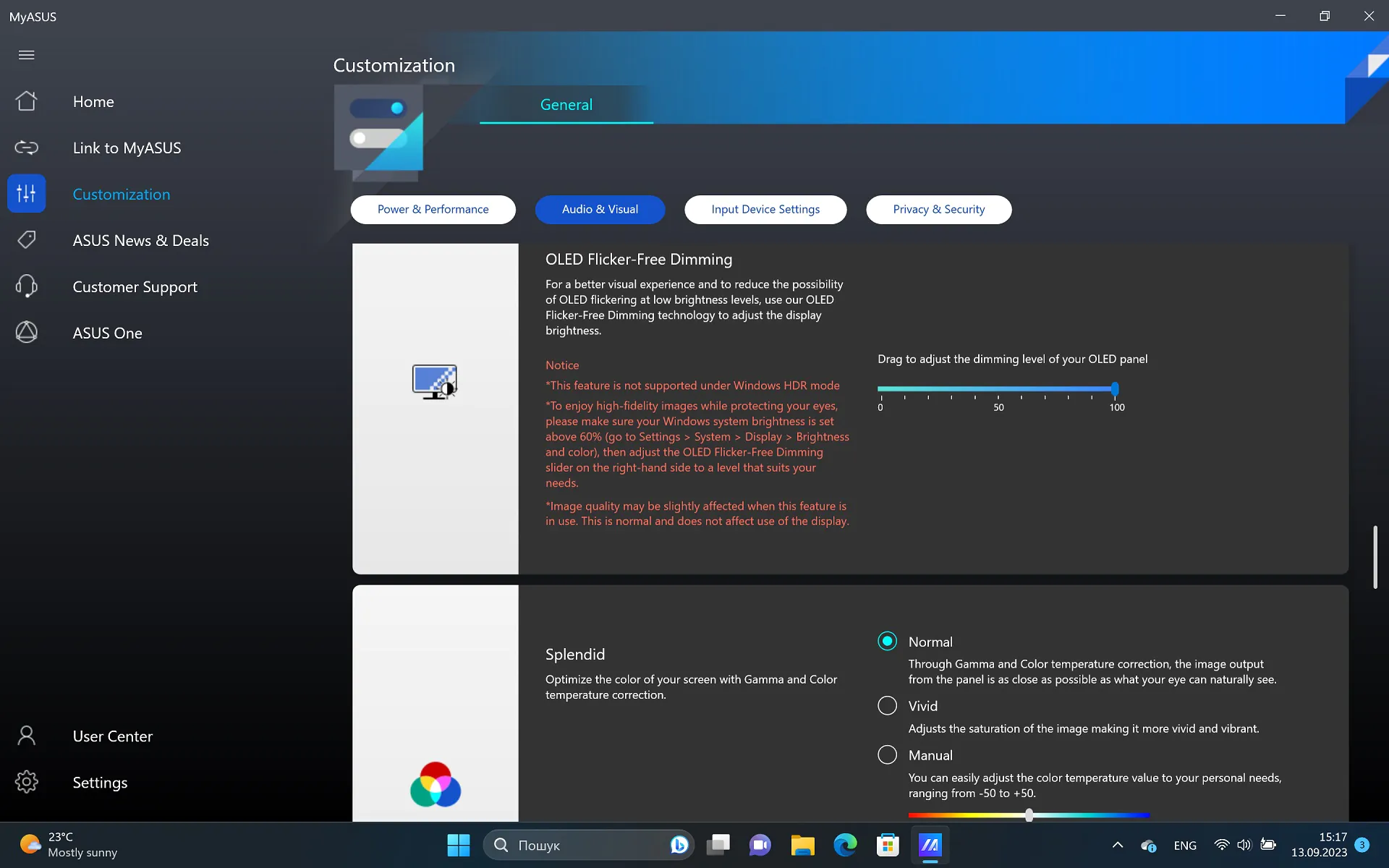The height and width of the screenshot is (868, 1389).
Task: Click the Customer Support icon
Action: coord(26,286)
